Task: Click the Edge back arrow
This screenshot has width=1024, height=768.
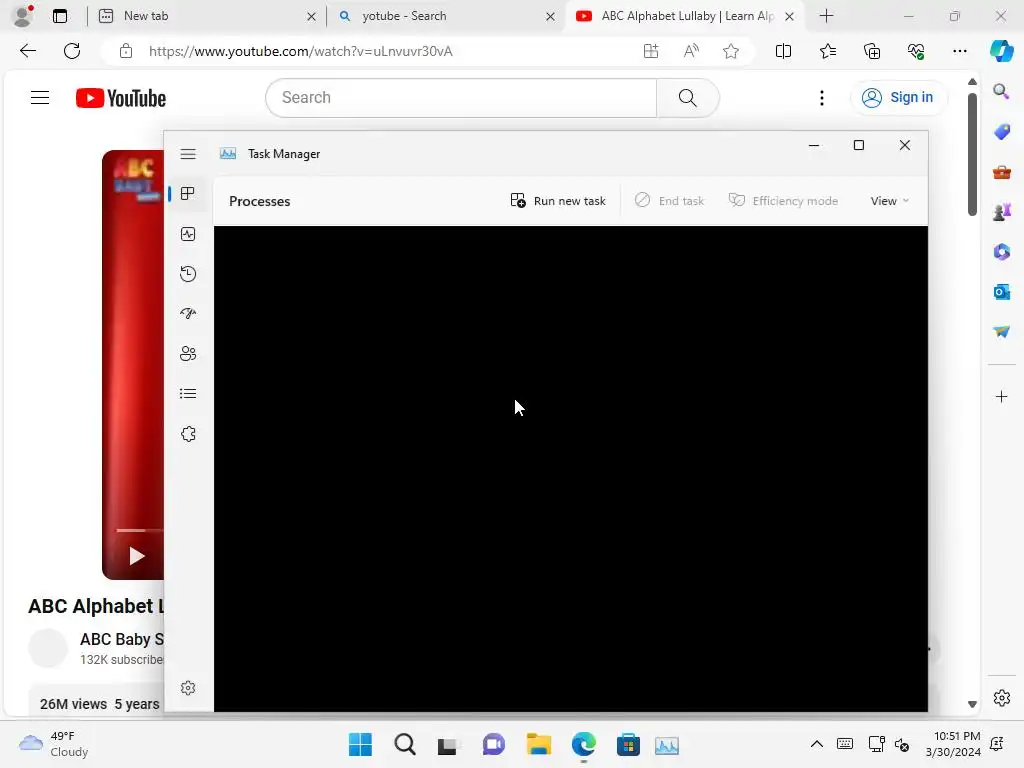Action: pos(27,51)
